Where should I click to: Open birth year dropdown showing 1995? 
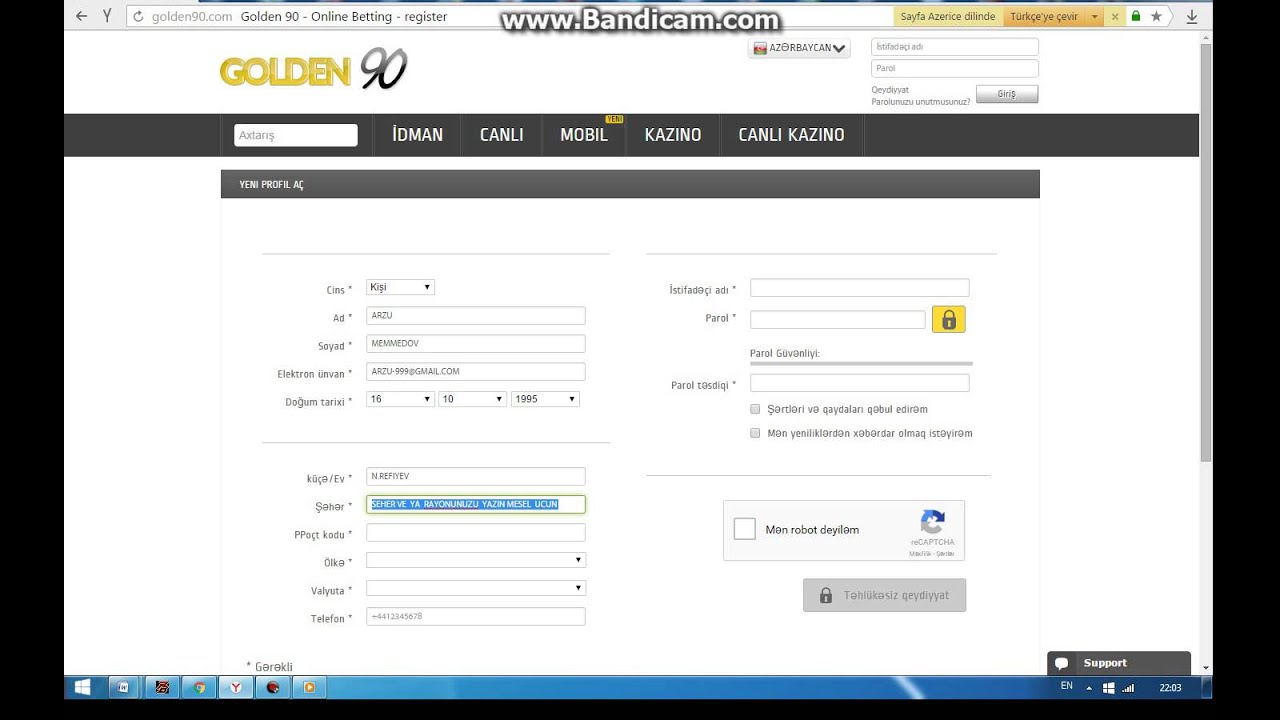545,399
